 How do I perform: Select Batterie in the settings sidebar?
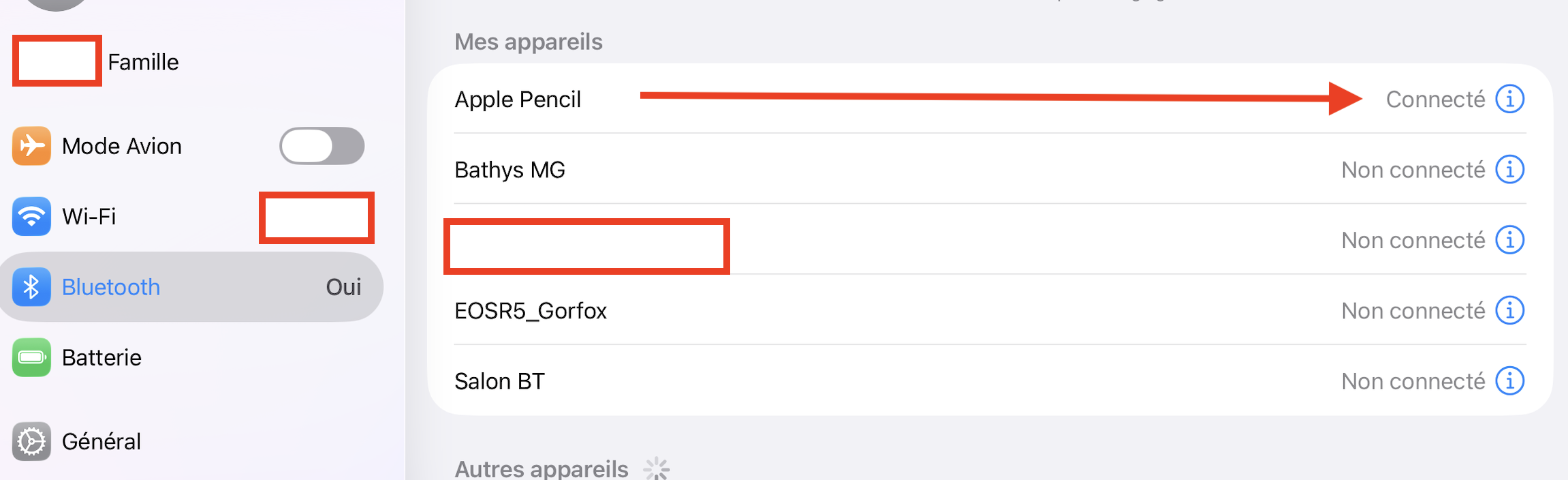click(102, 357)
